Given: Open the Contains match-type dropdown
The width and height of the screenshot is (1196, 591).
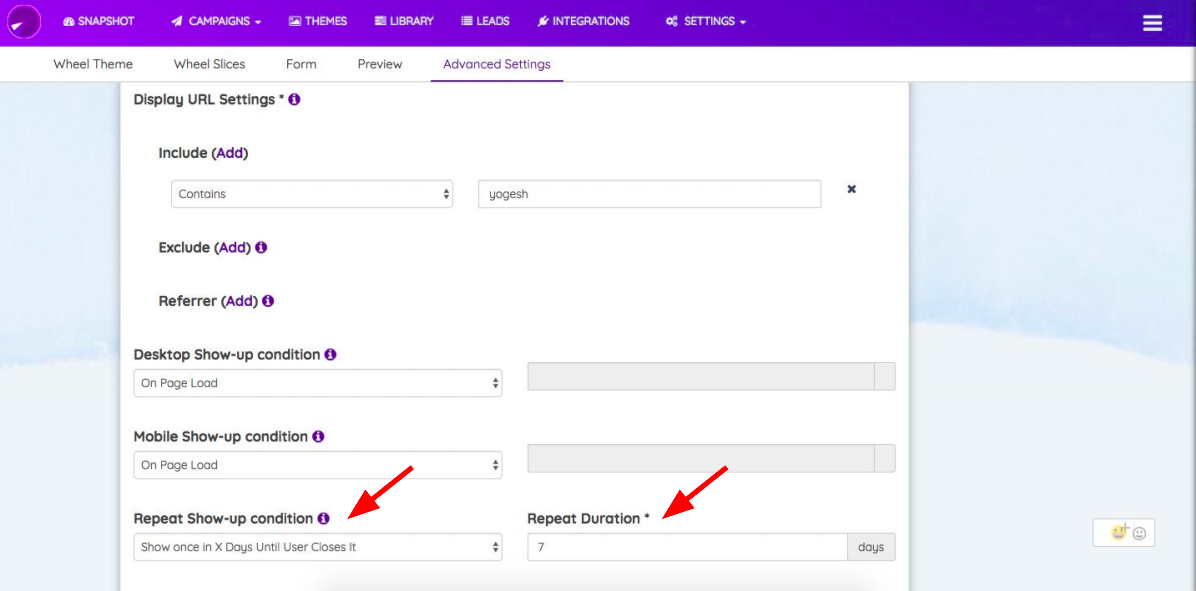Looking at the screenshot, I should tap(312, 194).
